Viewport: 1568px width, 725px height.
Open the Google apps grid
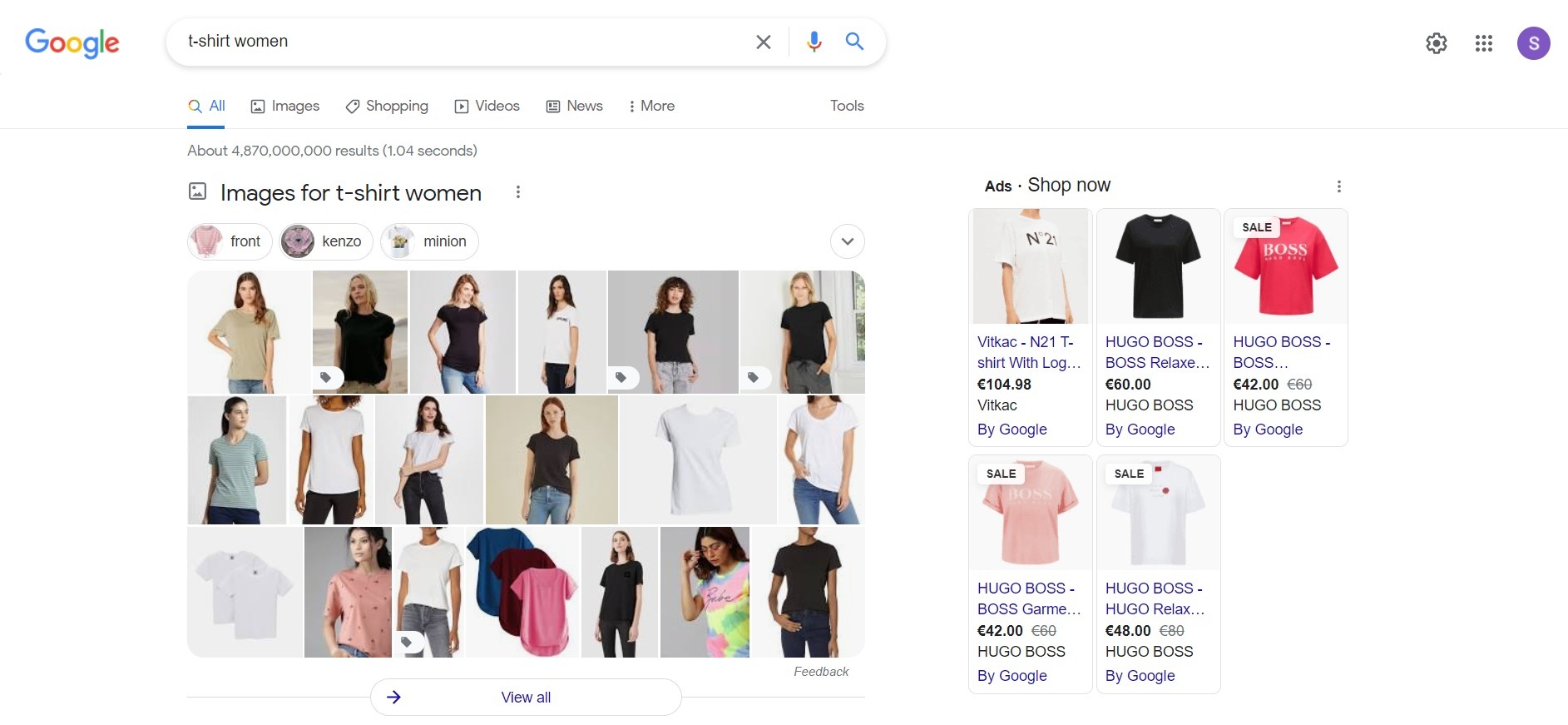click(1484, 43)
